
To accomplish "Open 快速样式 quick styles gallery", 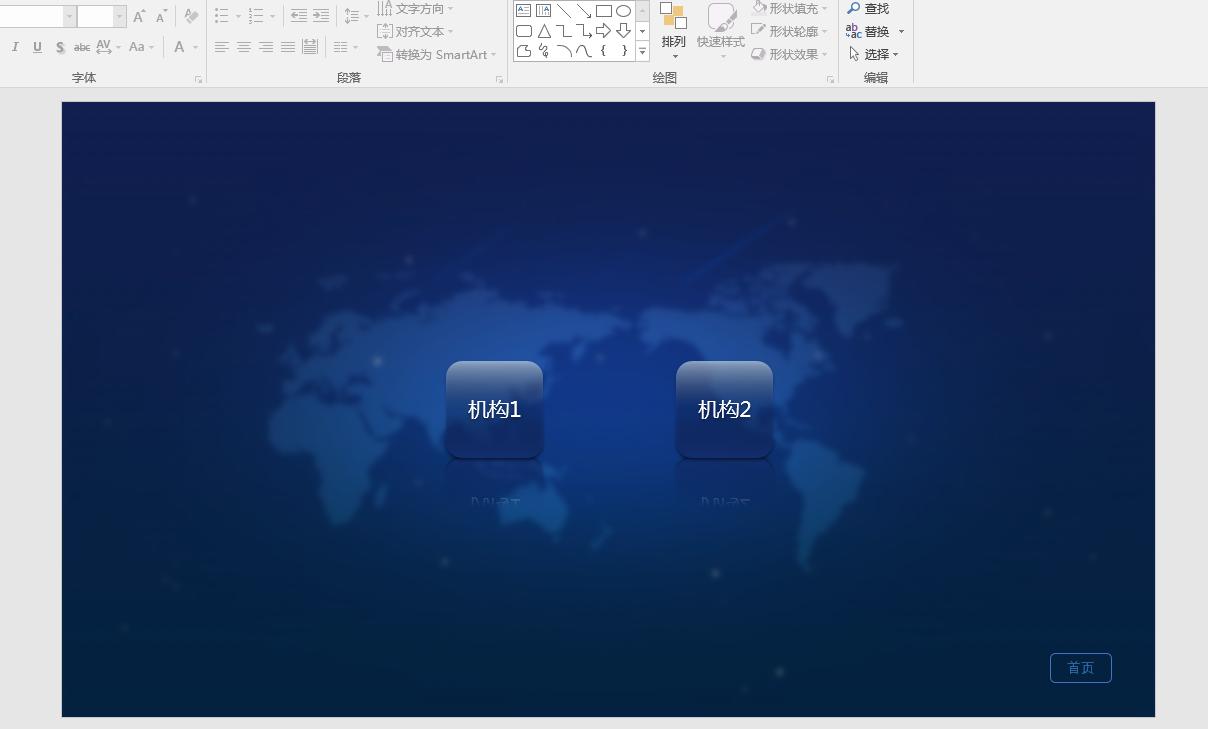I will tap(721, 31).
